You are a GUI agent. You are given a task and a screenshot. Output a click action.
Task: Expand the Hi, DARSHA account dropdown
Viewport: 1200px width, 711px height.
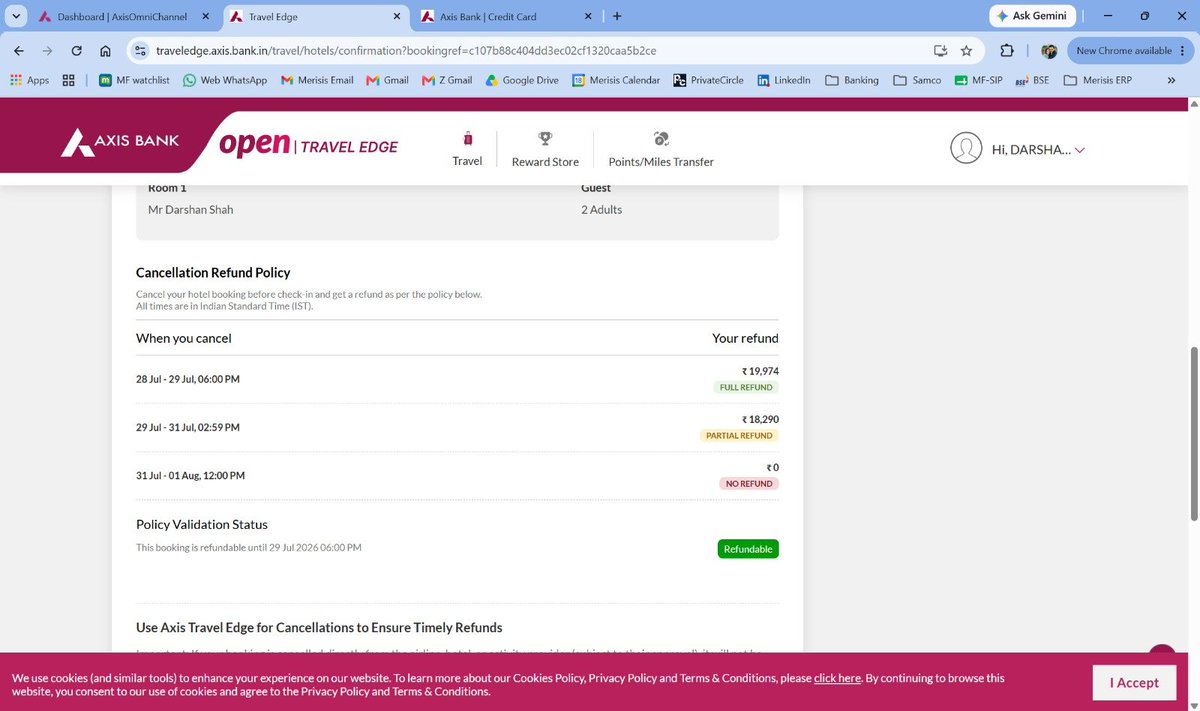pos(1038,149)
